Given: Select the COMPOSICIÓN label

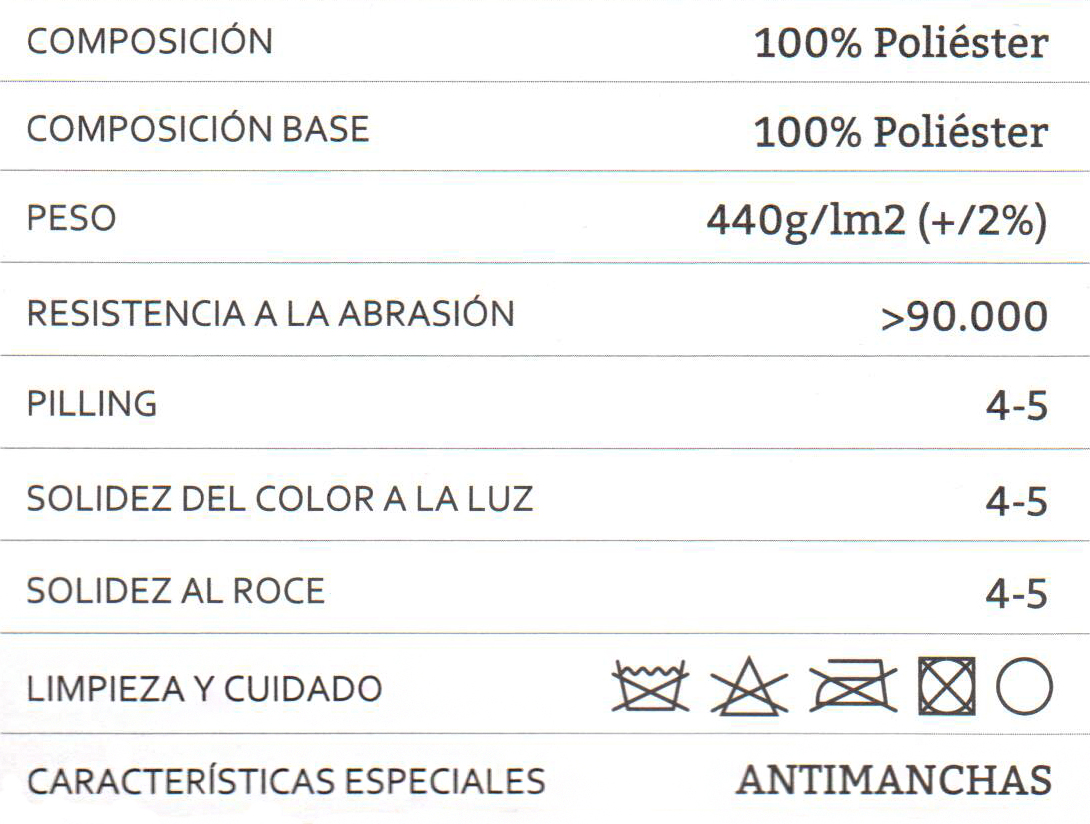Looking at the screenshot, I should click(149, 40).
